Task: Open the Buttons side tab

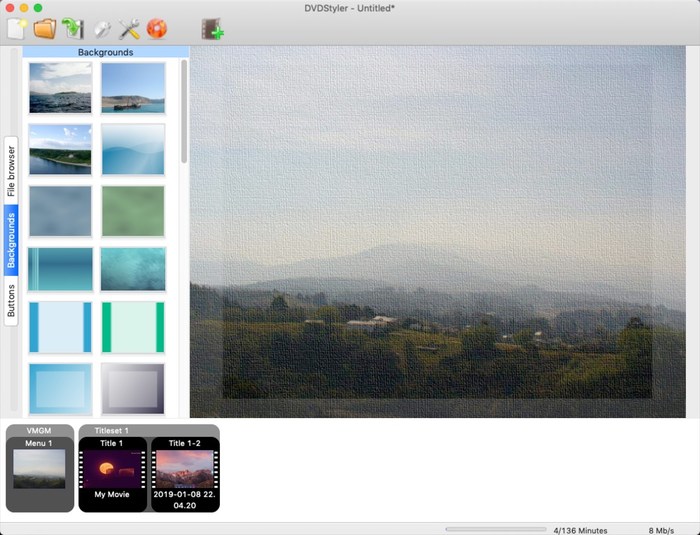Action: point(11,301)
